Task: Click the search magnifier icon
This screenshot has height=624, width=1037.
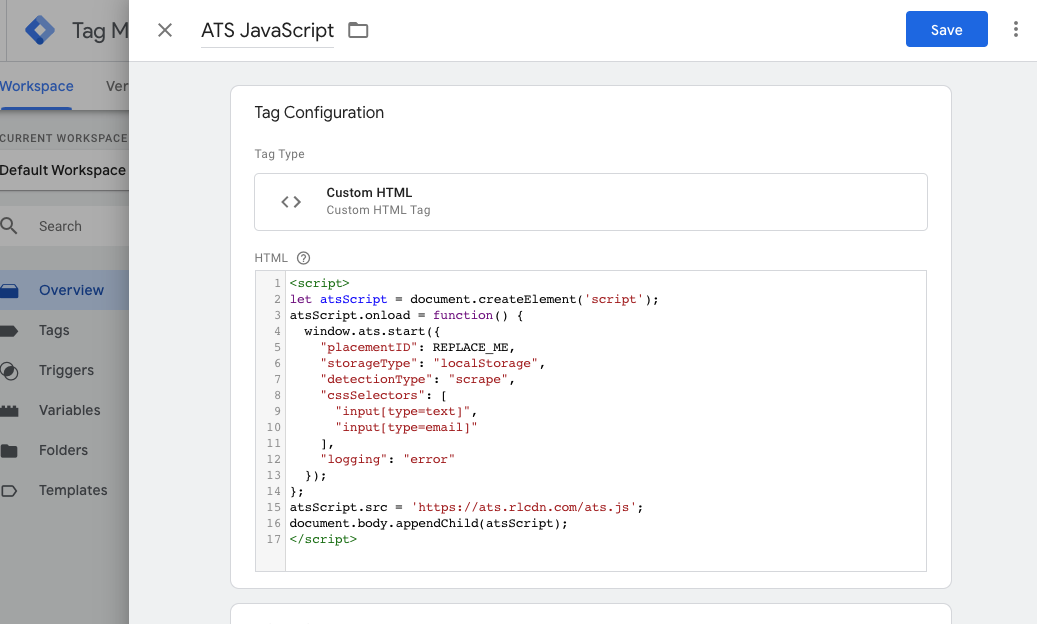Action: pyautogui.click(x=9, y=226)
